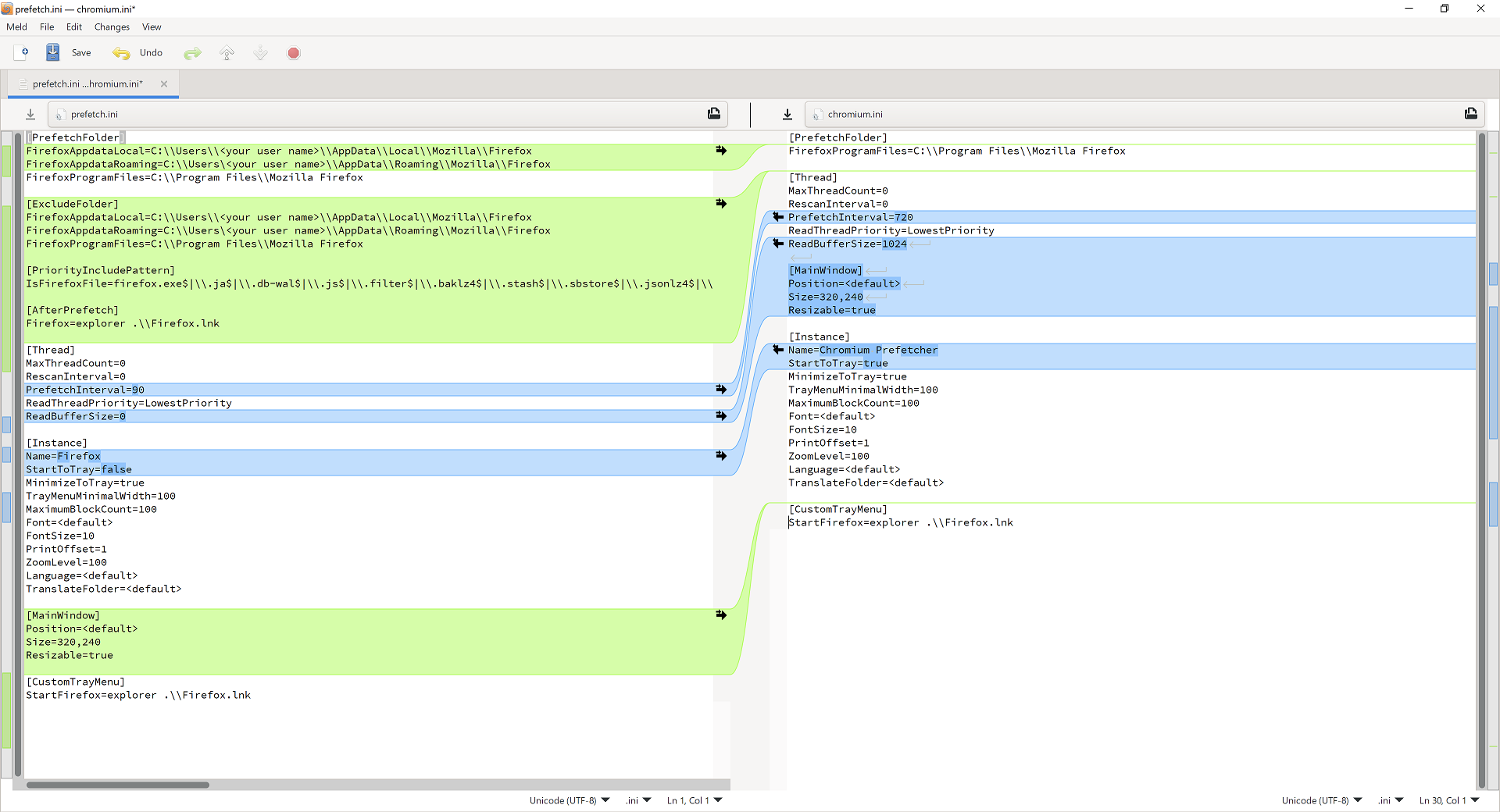1500x812 pixels.
Task: Push the PrefetchInterval=90 change to chromium.ini
Action: pyautogui.click(x=720, y=390)
